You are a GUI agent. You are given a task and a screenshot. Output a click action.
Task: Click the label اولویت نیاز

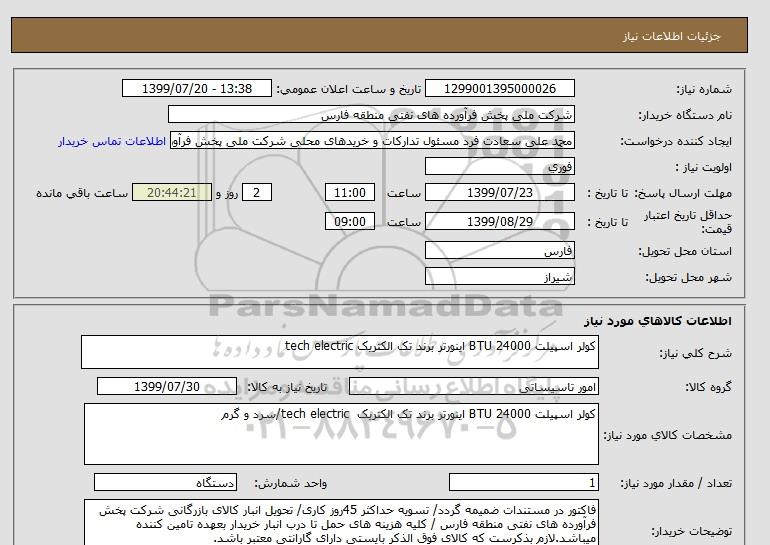click(x=704, y=167)
